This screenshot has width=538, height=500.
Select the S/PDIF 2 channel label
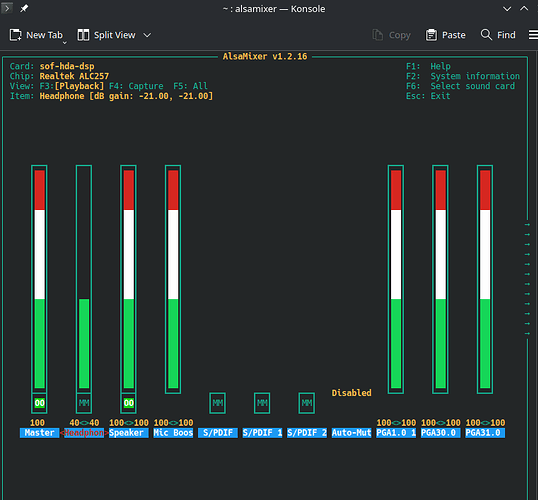[307, 433]
